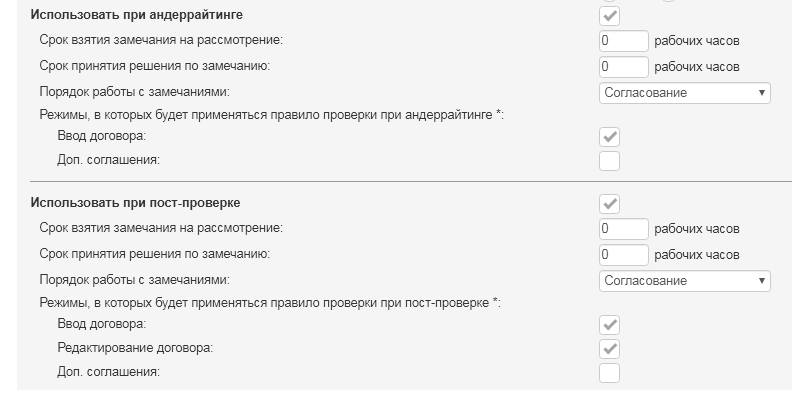Viewport: 792px width, 394px height.
Task: Disable the 'Редактирование договора' checkbox
Action: click(x=609, y=349)
